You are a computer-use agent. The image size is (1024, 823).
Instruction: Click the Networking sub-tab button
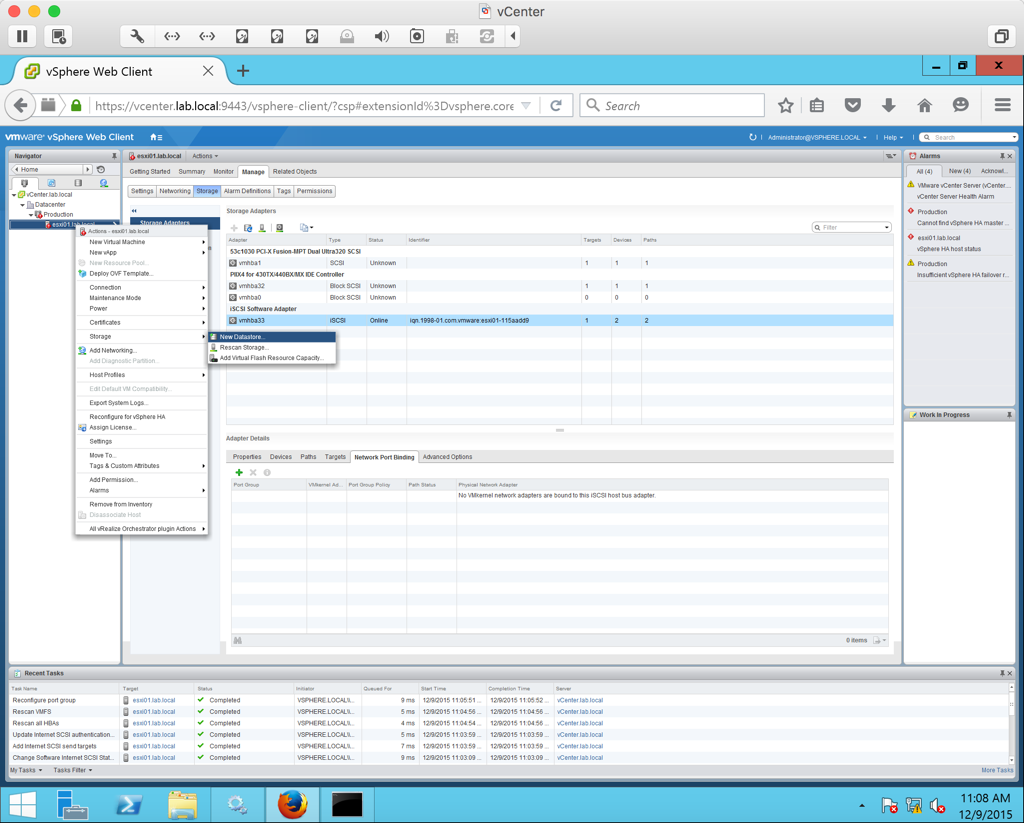174,191
